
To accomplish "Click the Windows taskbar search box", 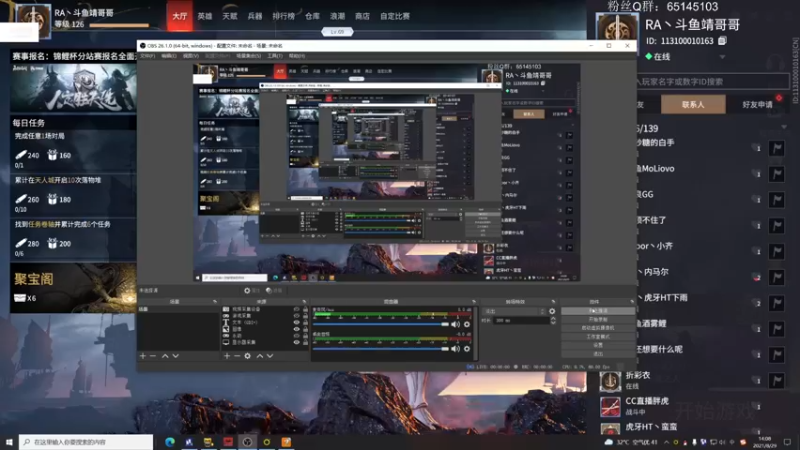I will 86,442.
